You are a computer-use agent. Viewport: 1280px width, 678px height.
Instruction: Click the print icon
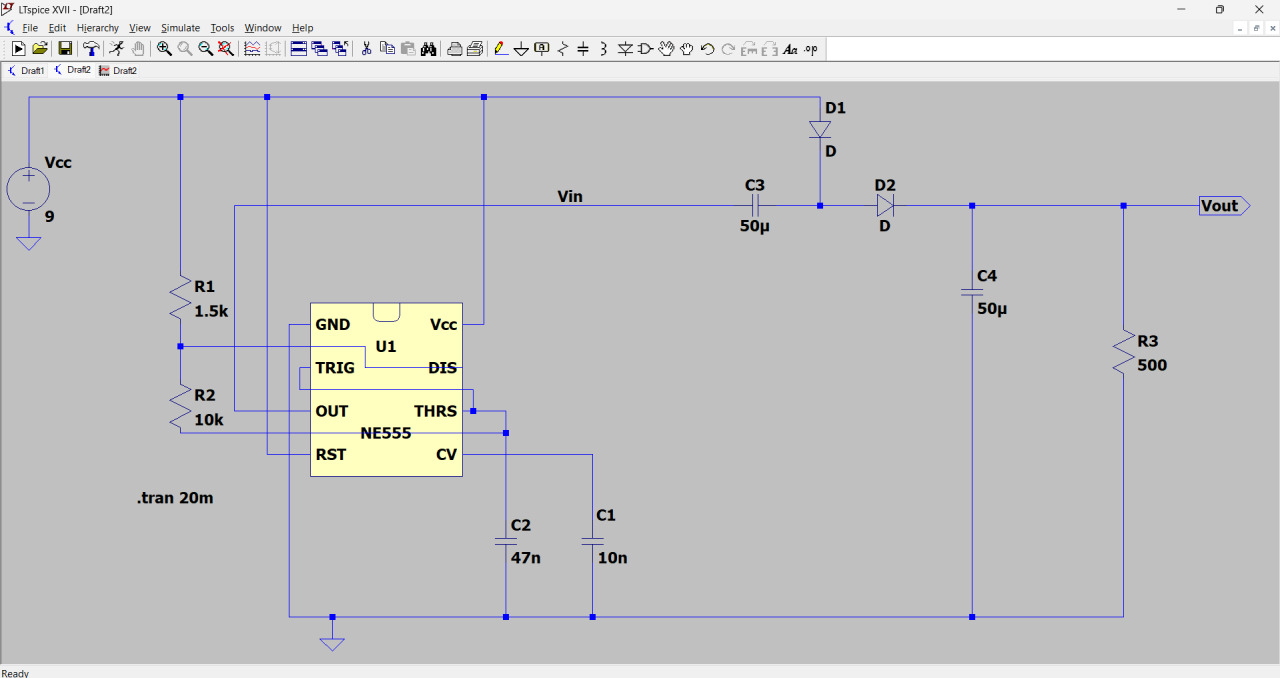[x=454, y=48]
